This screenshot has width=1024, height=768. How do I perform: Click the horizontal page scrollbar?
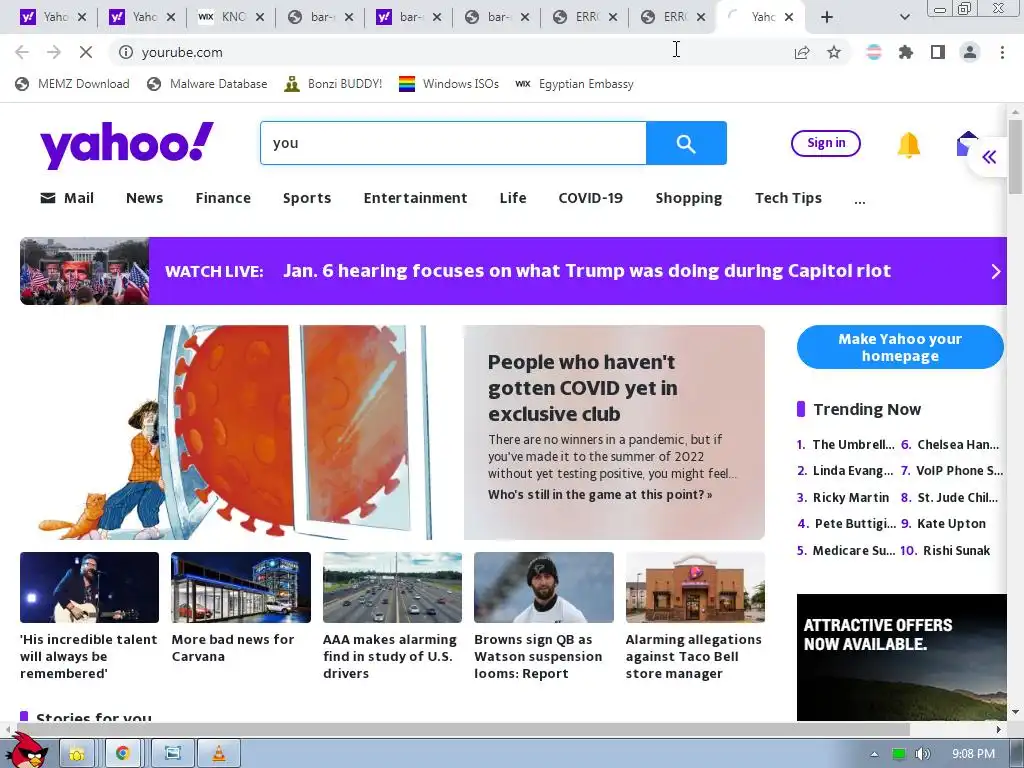point(463,729)
